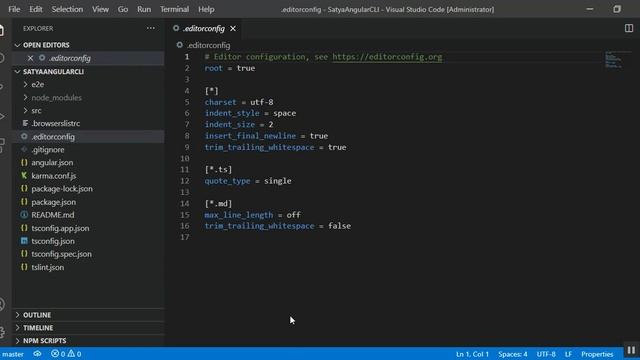The image size is (640, 360).
Task: Close the .editorconfig editor tab
Action: (x=233, y=29)
